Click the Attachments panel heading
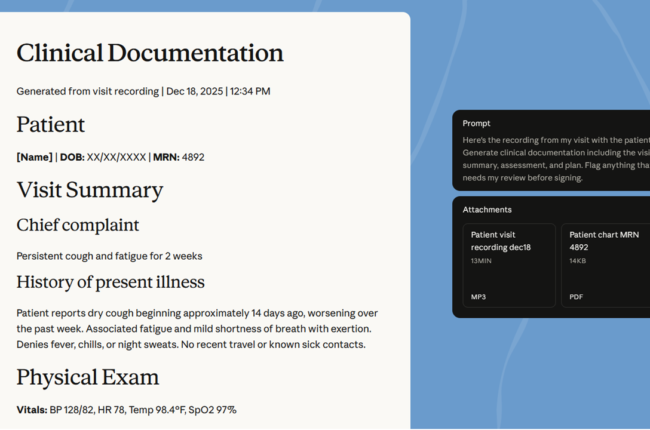This screenshot has height=430, width=650. tap(487, 210)
